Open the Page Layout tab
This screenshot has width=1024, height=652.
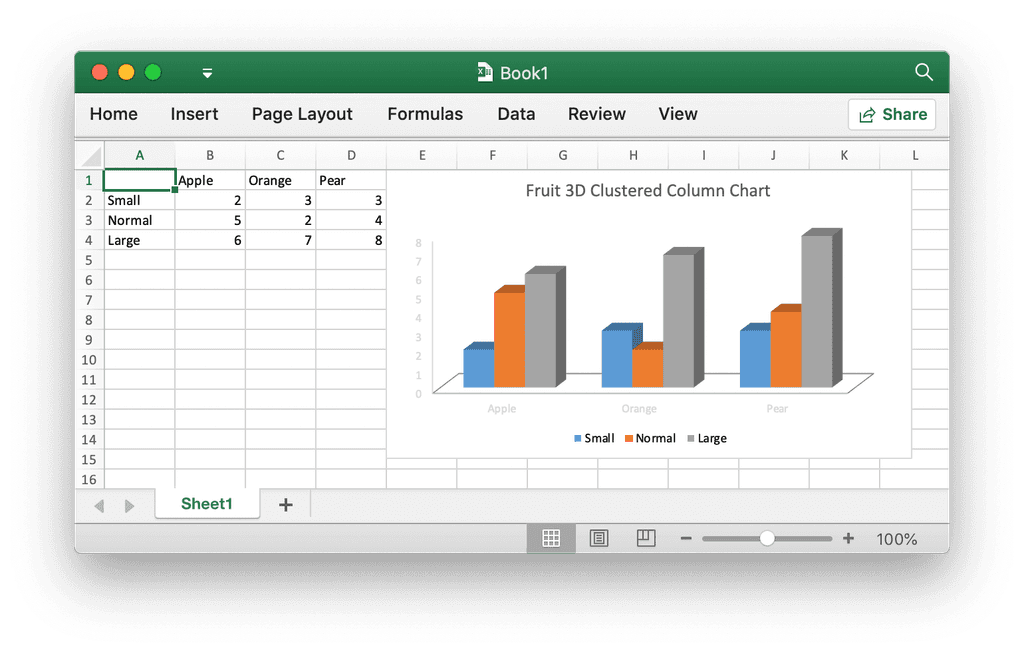point(302,114)
